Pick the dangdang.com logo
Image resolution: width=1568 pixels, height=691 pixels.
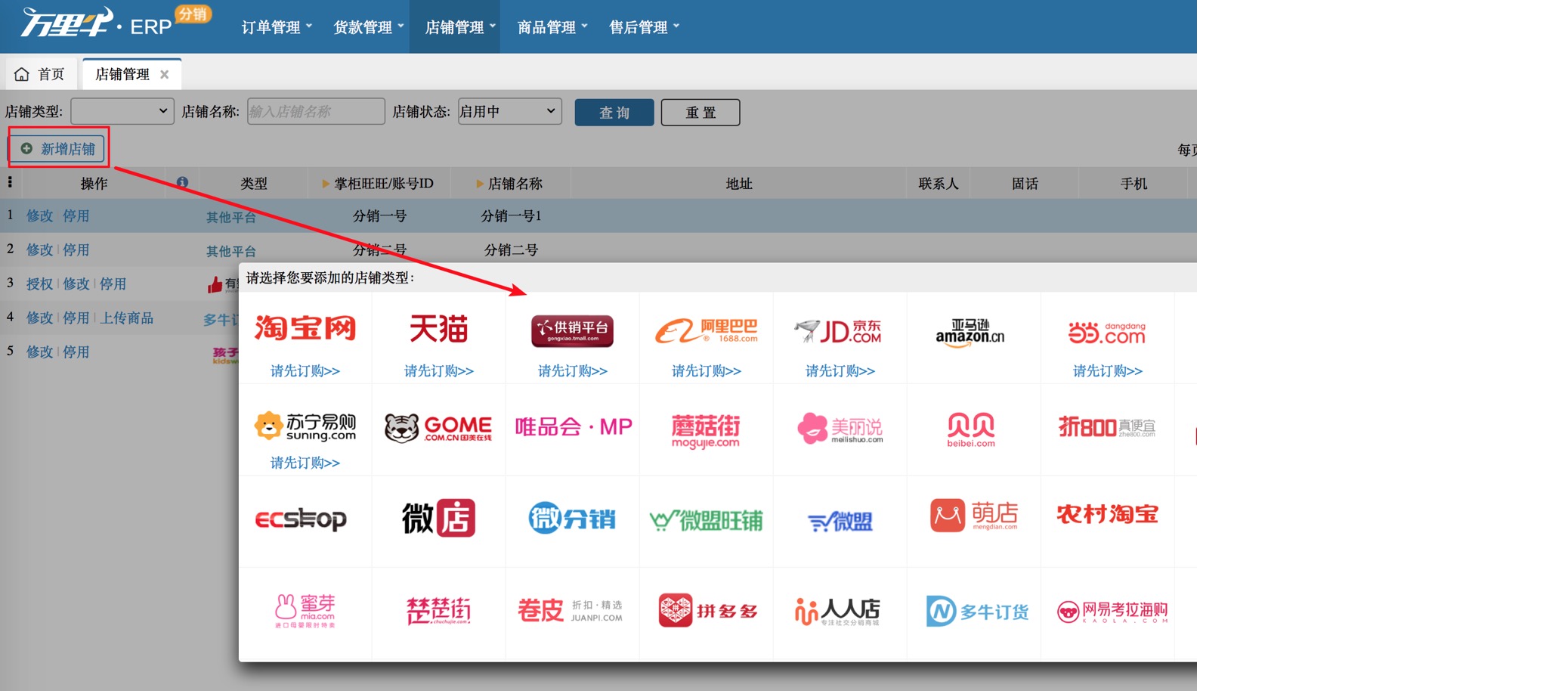1107,333
